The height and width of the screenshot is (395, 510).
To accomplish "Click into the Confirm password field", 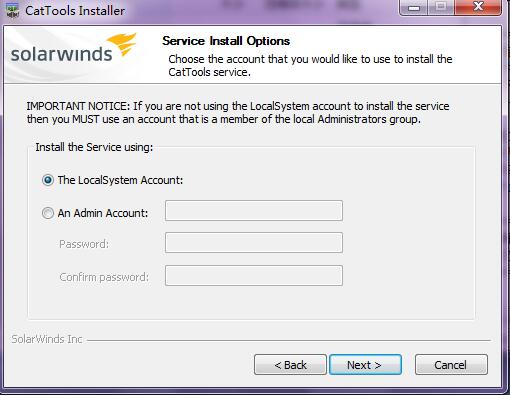I will click(254, 275).
